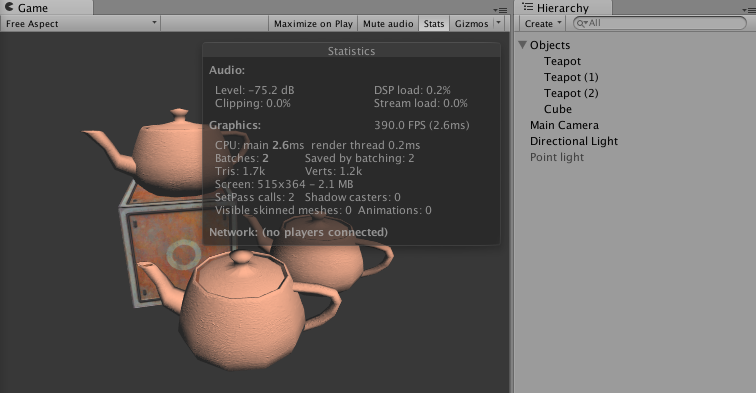Viewport: 756px width, 393px height.
Task: Select the Teapot object
Action: pos(562,61)
